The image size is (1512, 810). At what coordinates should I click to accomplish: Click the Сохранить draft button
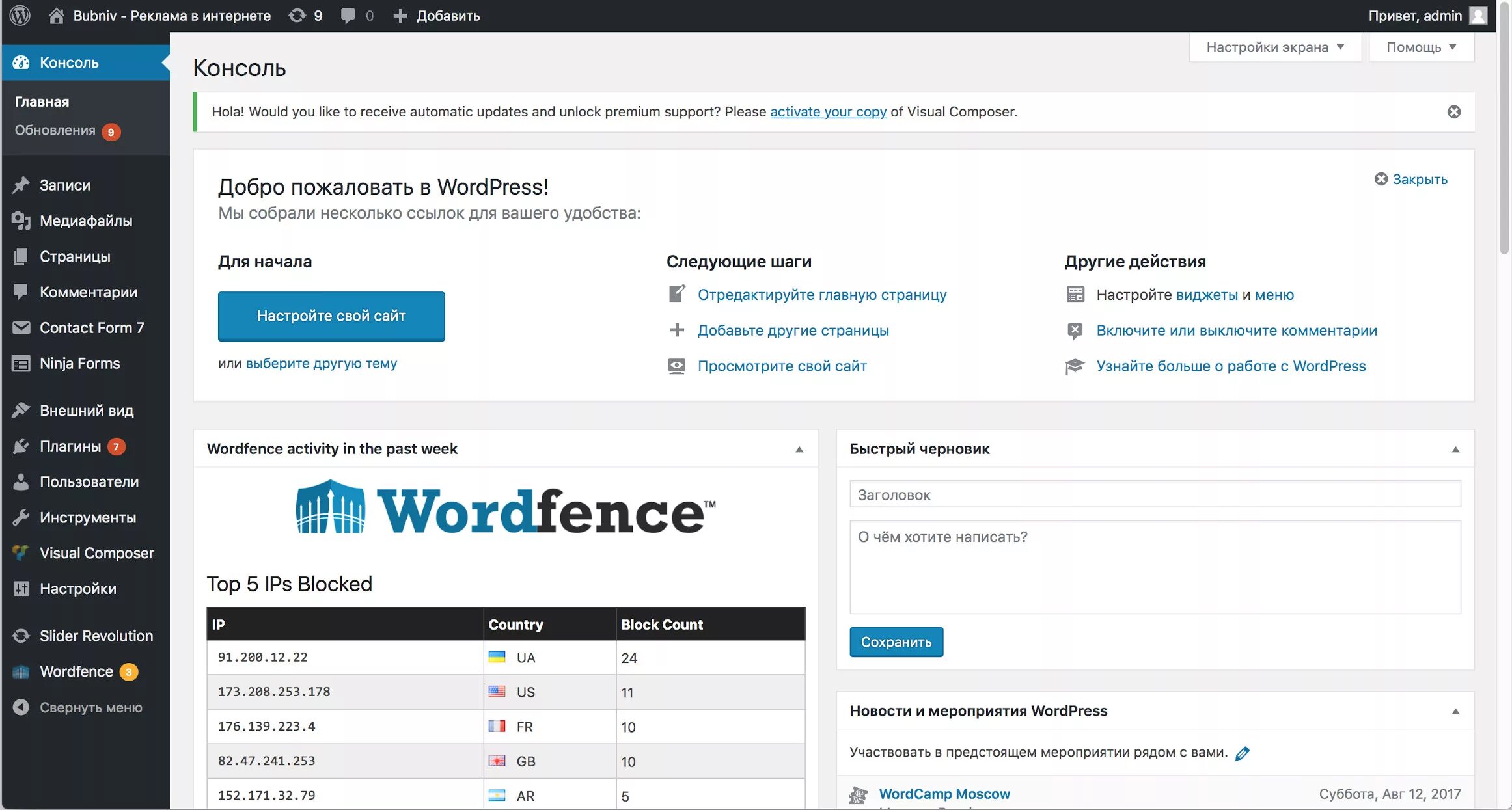tap(896, 642)
